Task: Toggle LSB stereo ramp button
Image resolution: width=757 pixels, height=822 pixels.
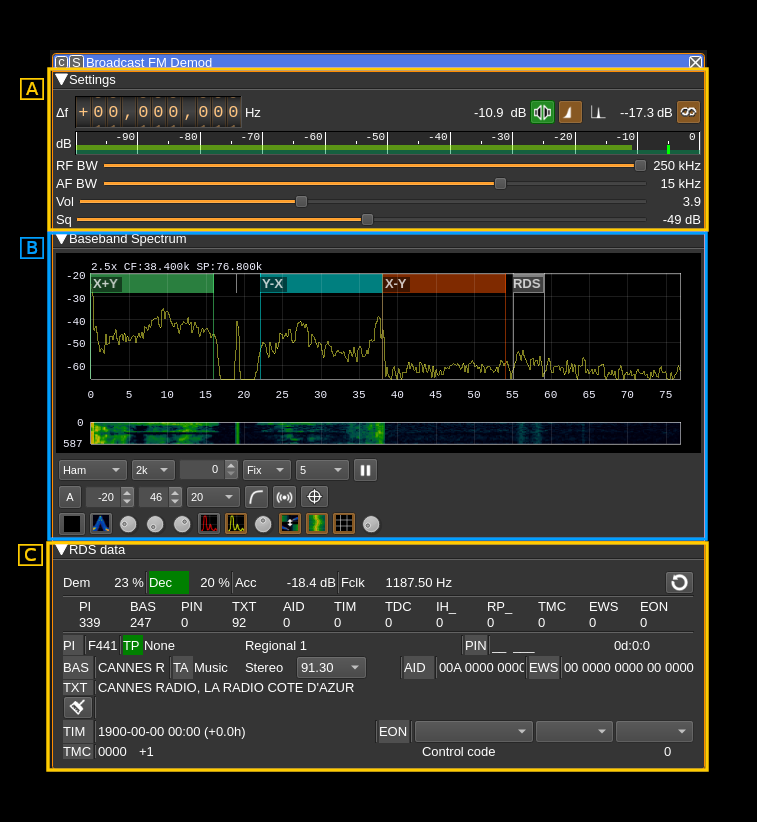Action: click(570, 112)
